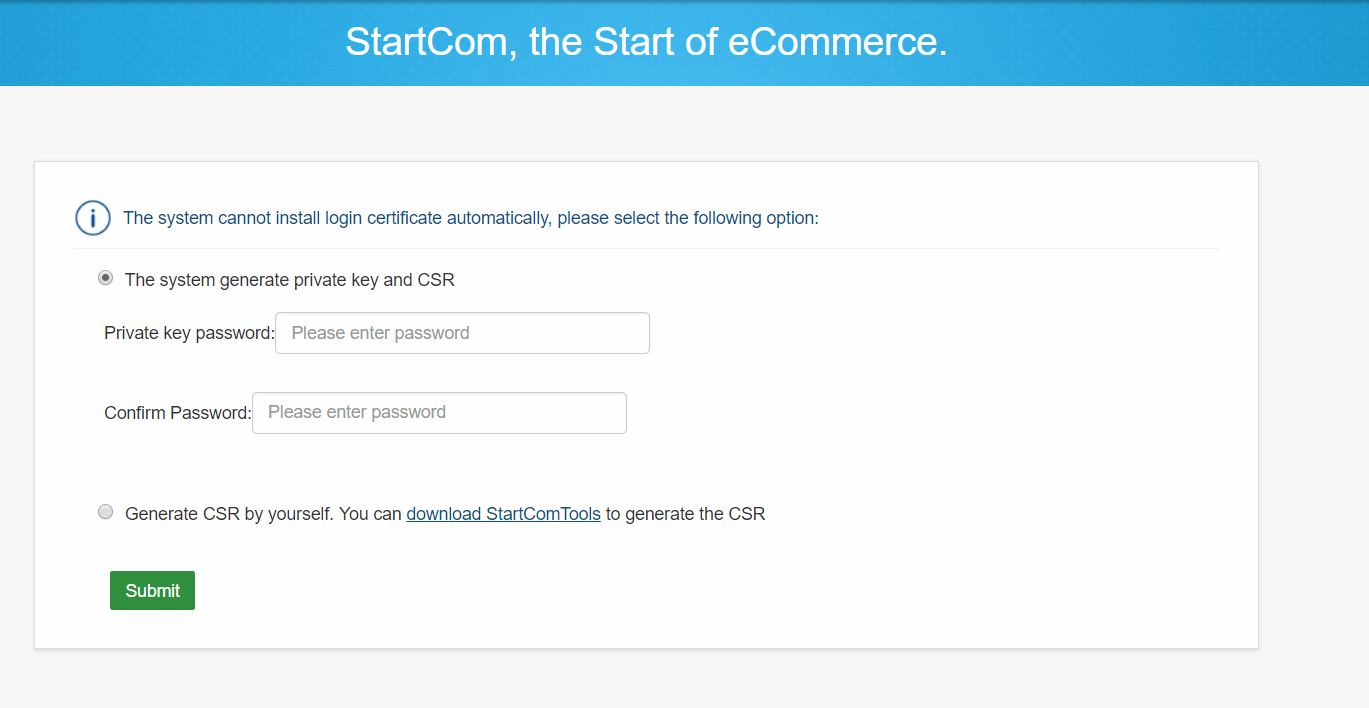Click 'The system generate private key and CSR' label
Screen dimensions: 1369x708
pyautogui.click(x=289, y=280)
